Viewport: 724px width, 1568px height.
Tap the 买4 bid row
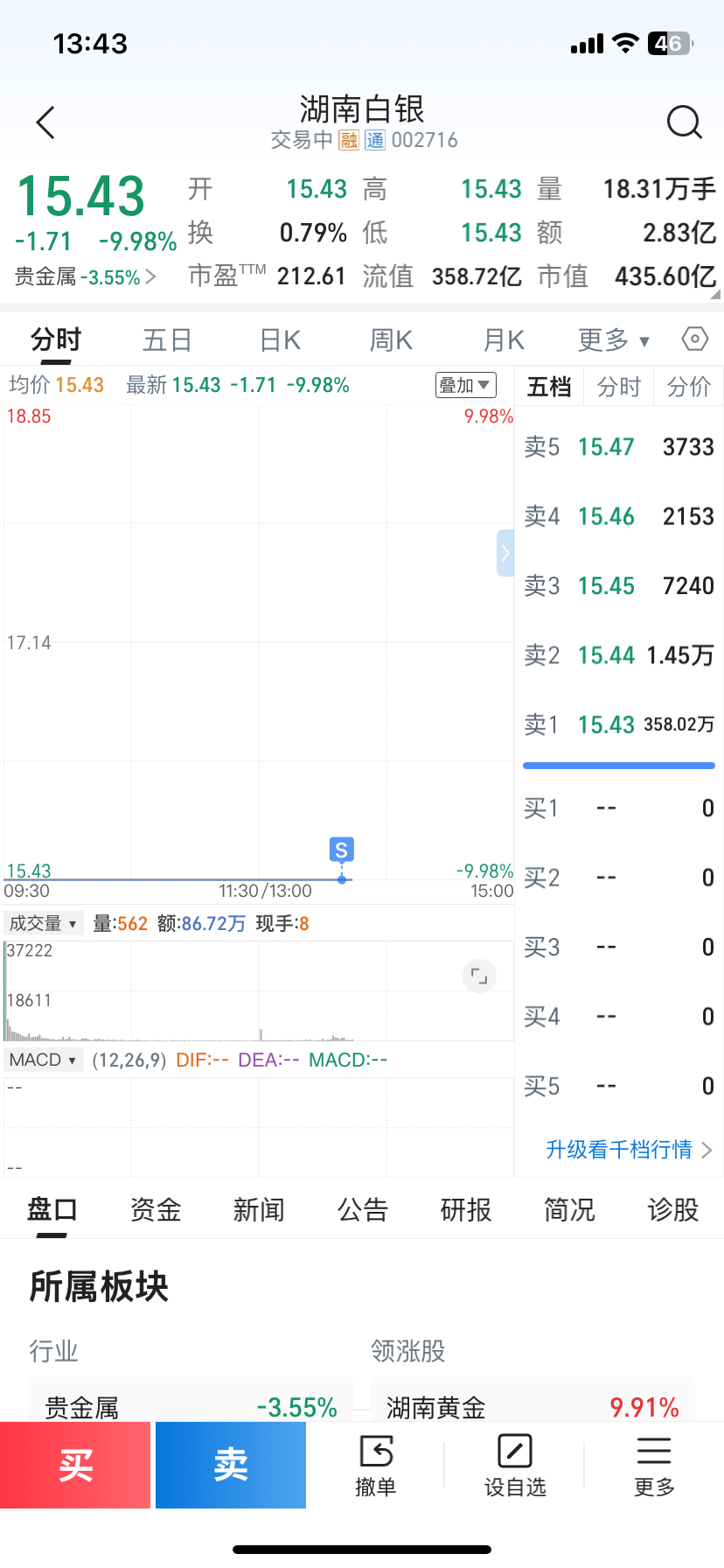pos(619,1017)
